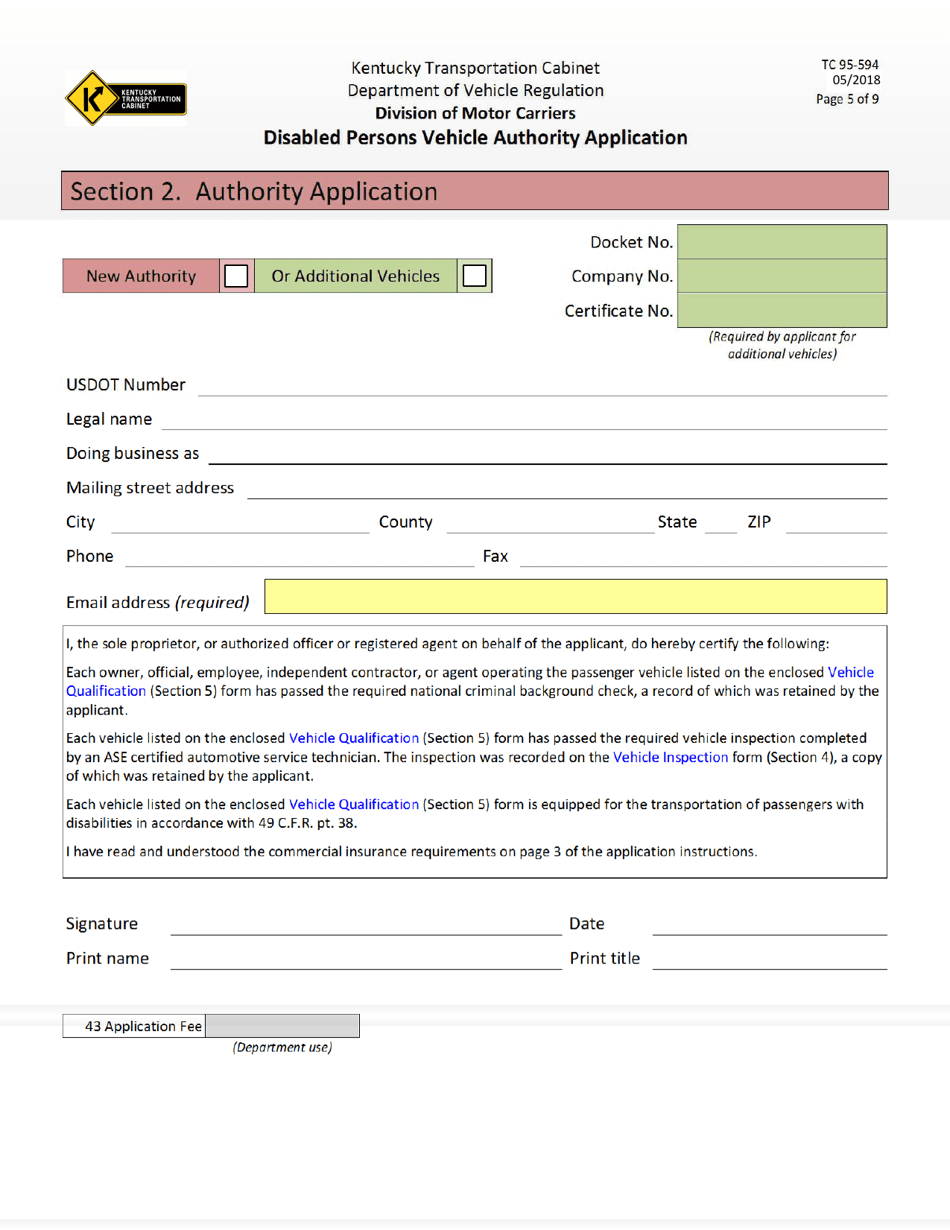The image size is (950, 1230).
Task: Click the Fax field
Action: pos(700,560)
